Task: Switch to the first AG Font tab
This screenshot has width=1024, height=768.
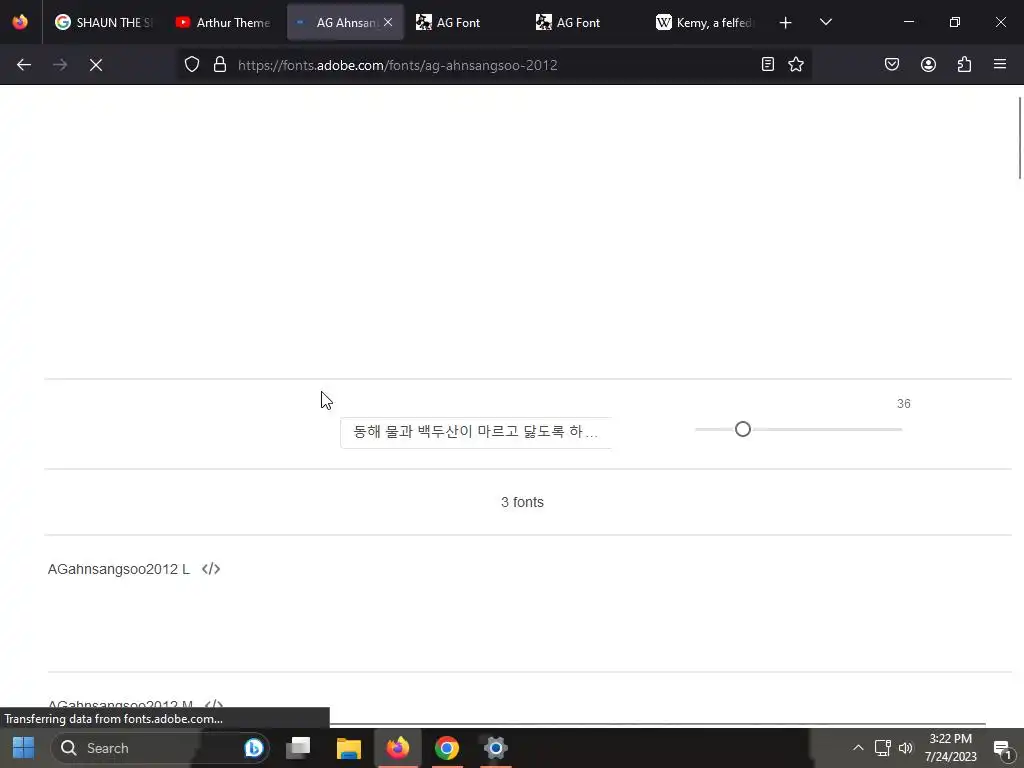Action: tap(464, 22)
